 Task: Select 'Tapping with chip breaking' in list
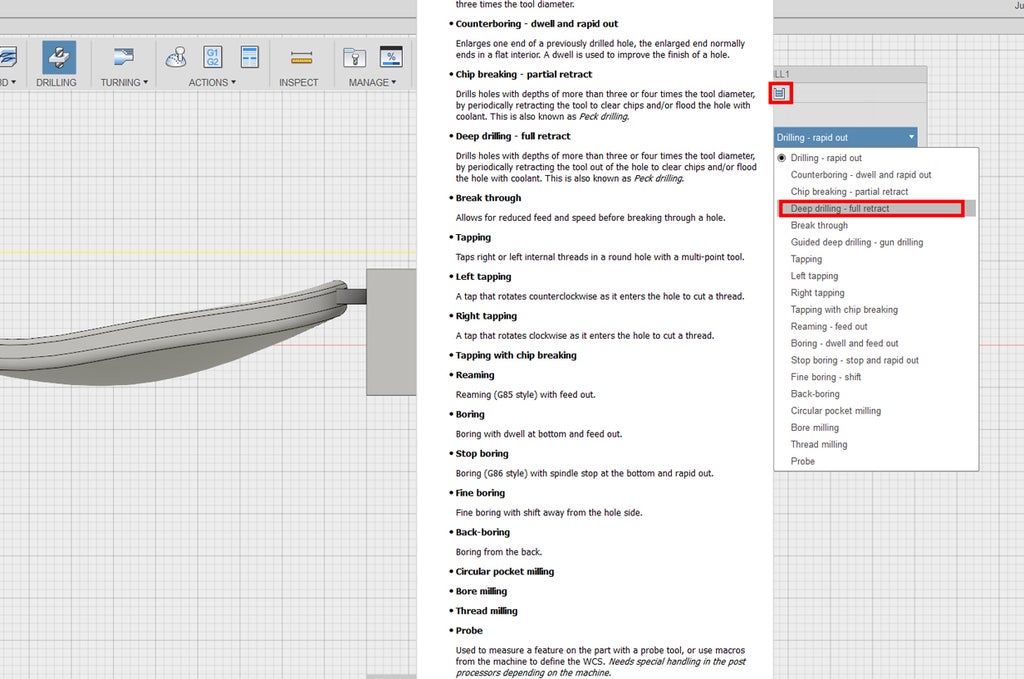(876, 309)
